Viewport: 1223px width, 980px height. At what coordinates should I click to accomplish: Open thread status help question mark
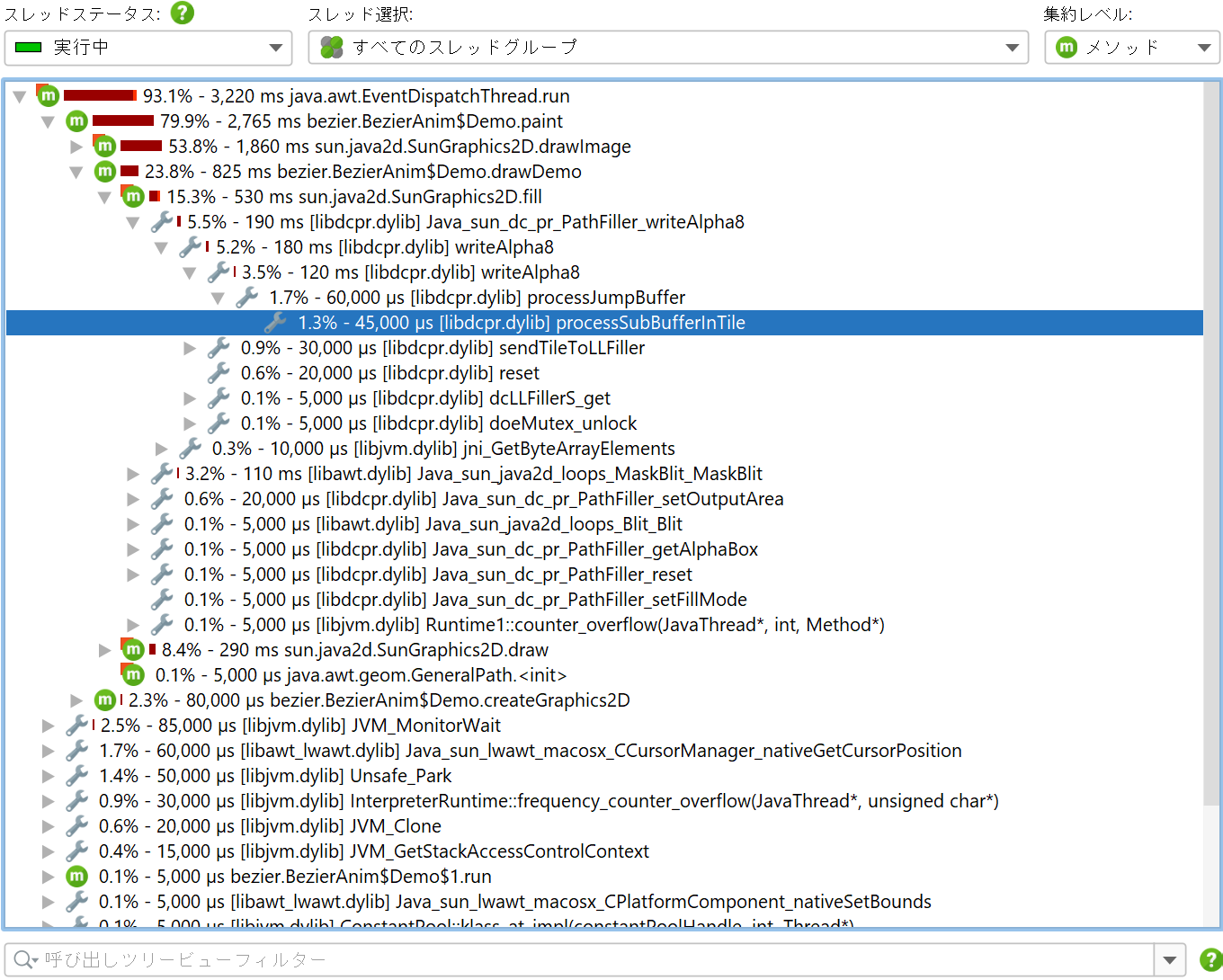click(x=183, y=13)
